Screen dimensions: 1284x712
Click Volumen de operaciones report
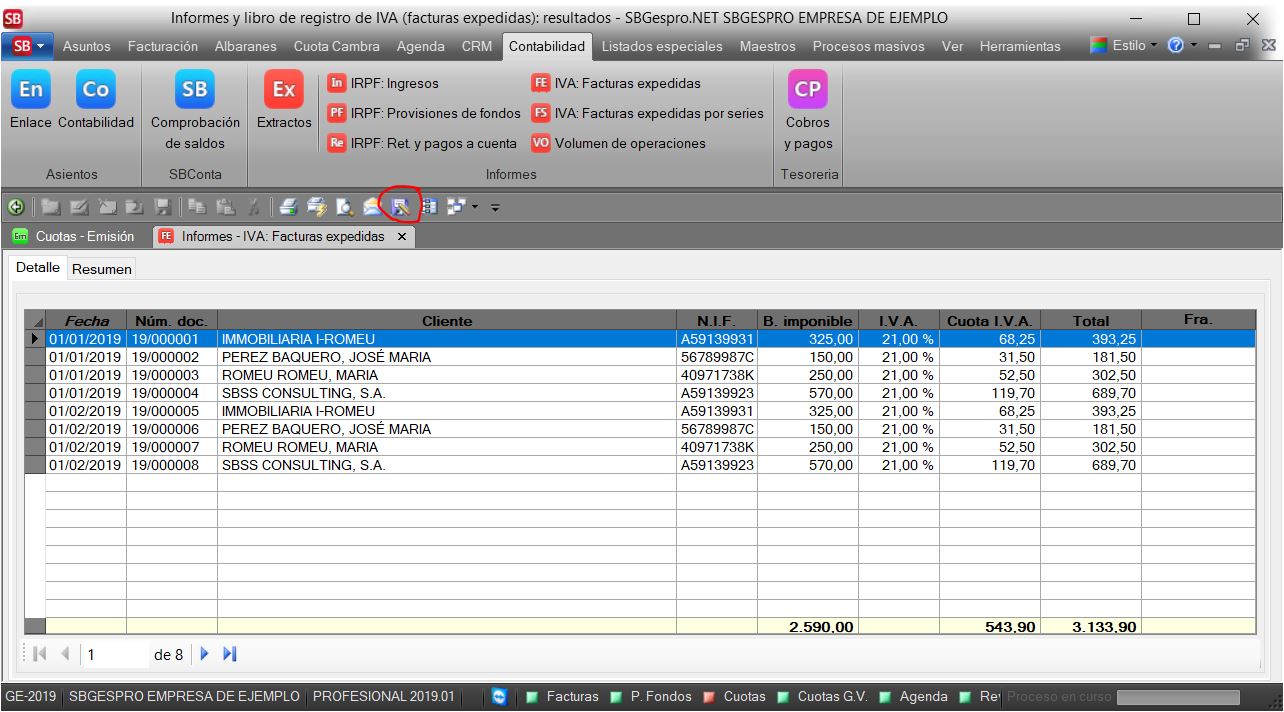[629, 143]
